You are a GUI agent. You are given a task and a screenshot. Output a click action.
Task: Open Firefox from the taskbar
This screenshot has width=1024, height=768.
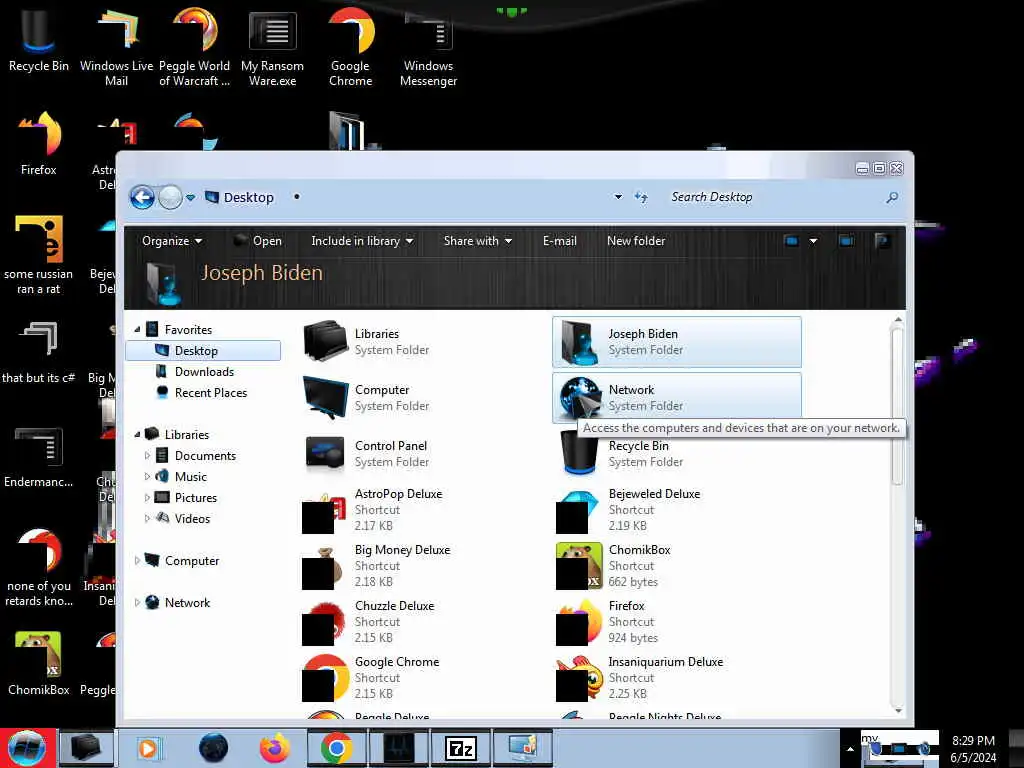pyautogui.click(x=275, y=748)
